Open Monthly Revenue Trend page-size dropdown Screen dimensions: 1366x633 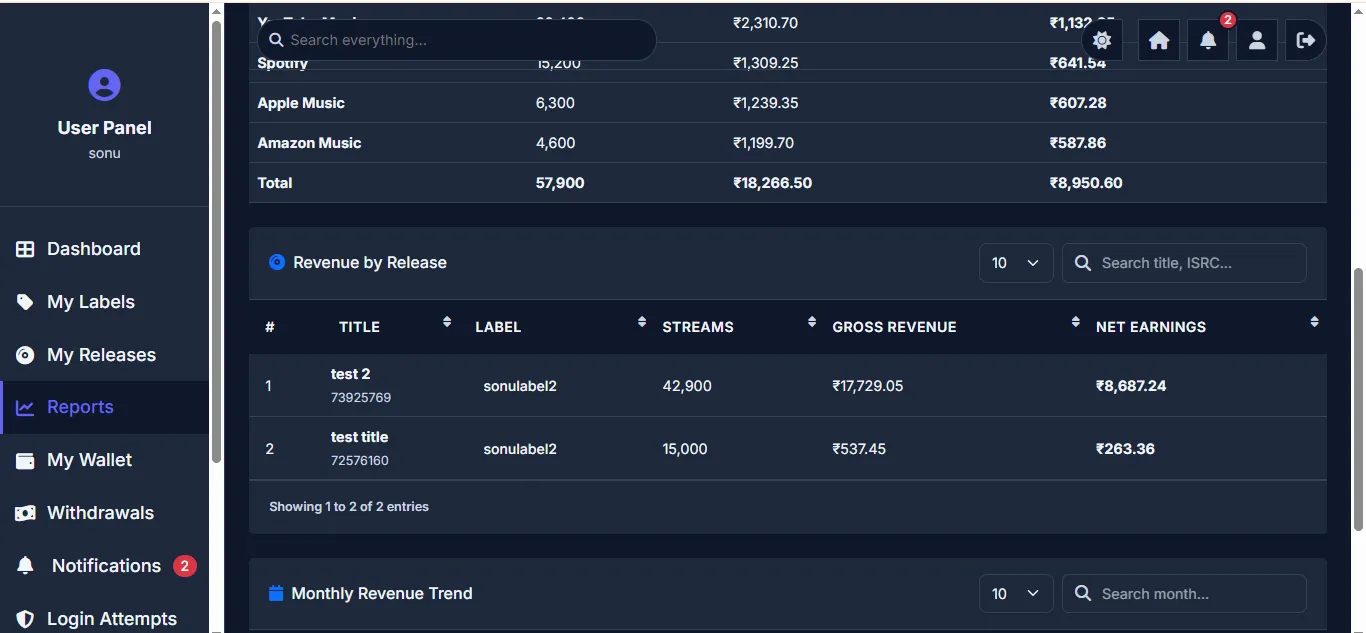click(1016, 594)
